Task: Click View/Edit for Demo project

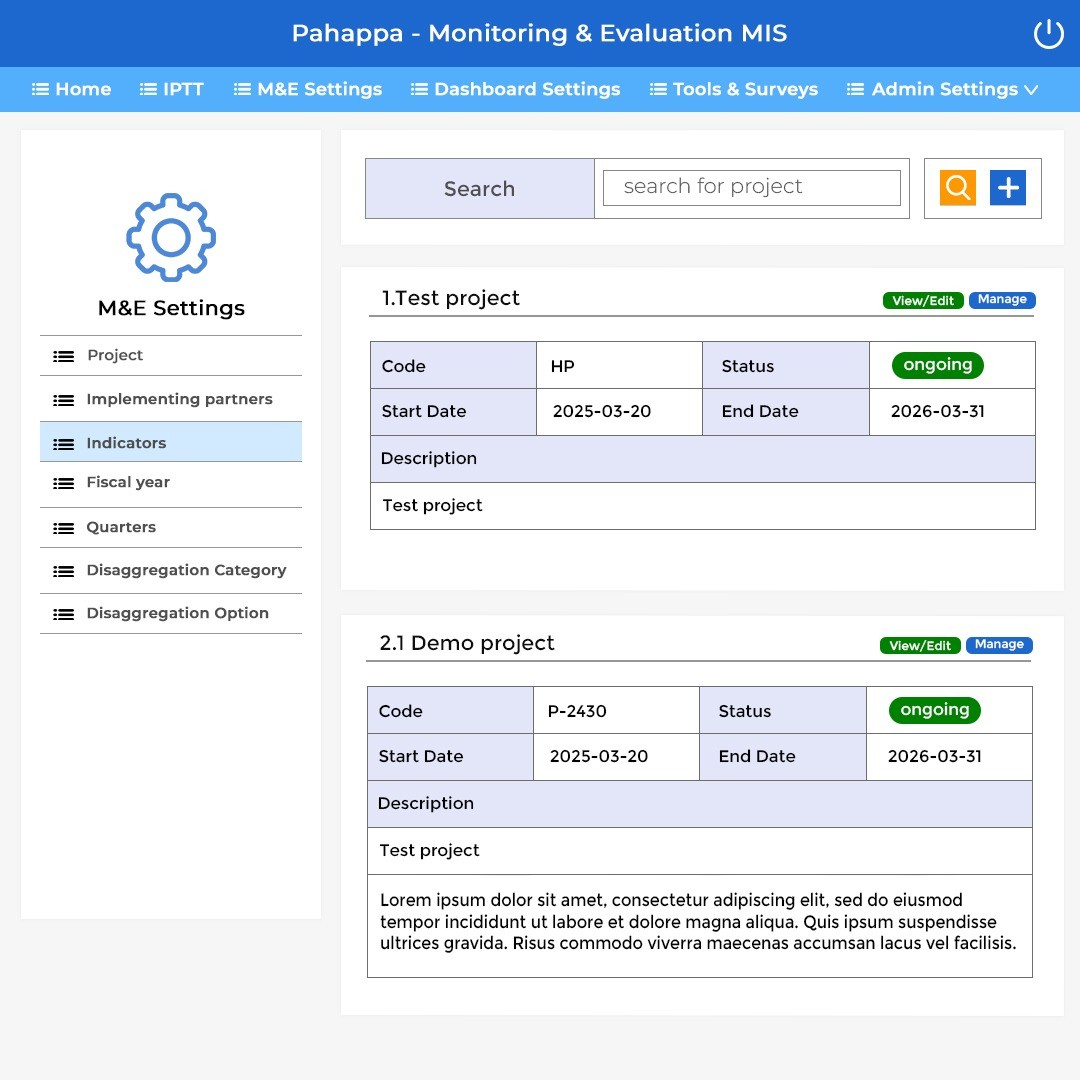Action: click(920, 645)
